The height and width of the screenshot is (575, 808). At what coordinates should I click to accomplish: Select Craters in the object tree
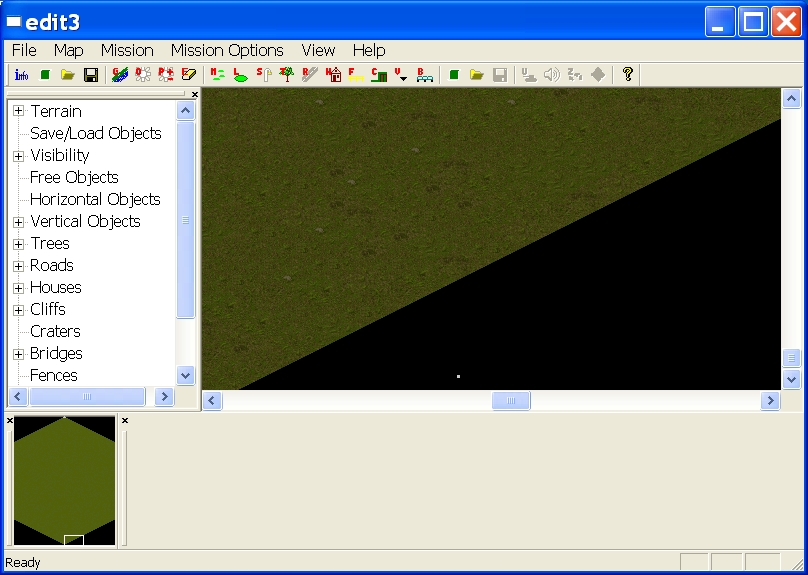55,331
